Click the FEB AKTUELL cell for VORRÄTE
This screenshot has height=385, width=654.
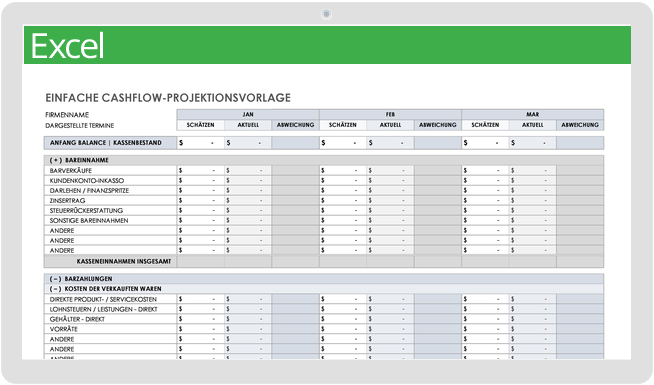pyautogui.click(x=390, y=329)
